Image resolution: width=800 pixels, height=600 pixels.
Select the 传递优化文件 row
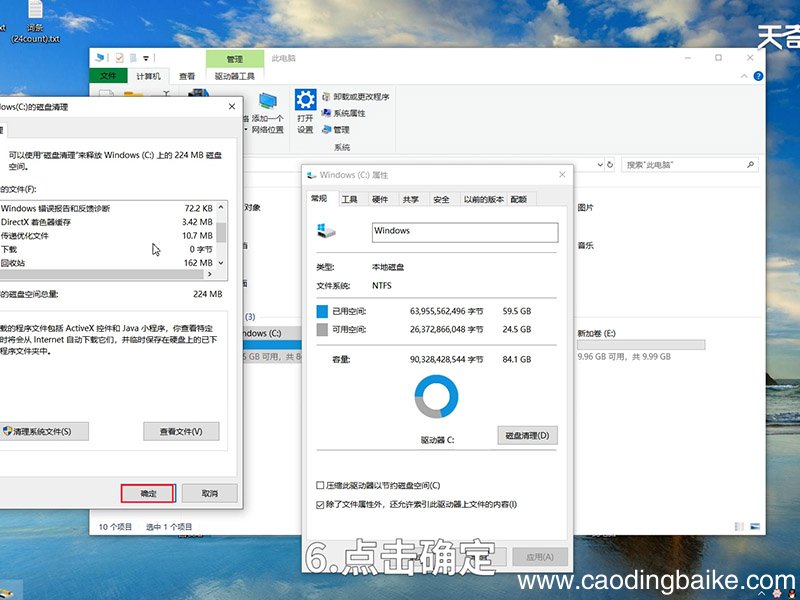pos(107,236)
